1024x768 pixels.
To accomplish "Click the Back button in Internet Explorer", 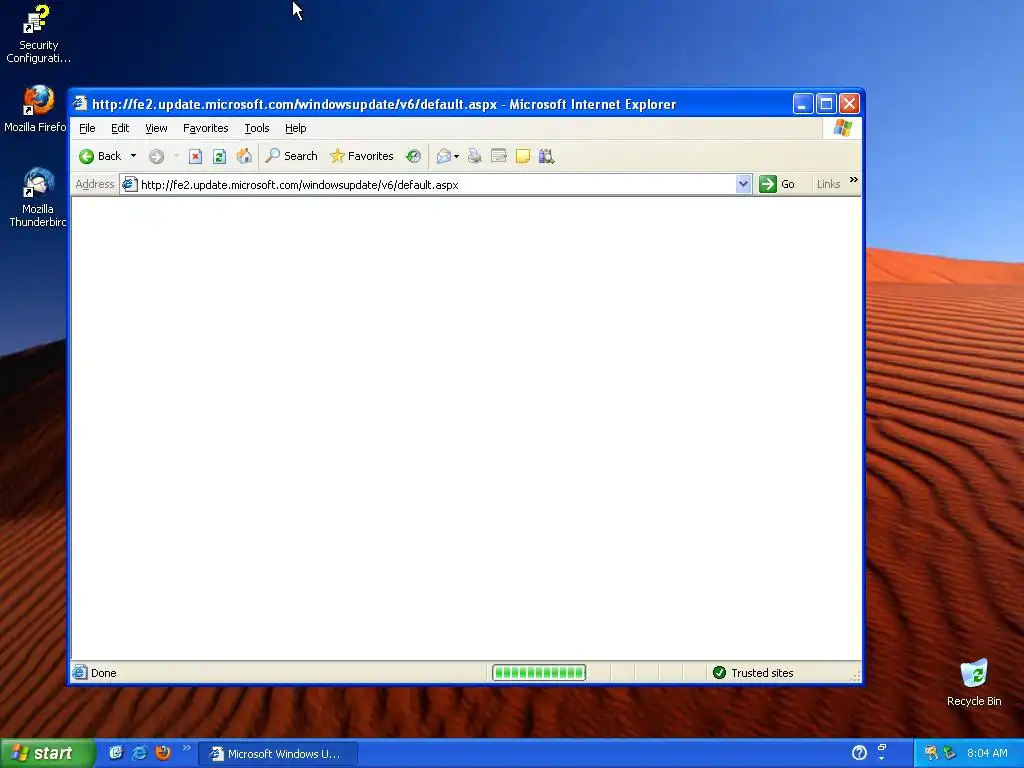I will [x=100, y=156].
